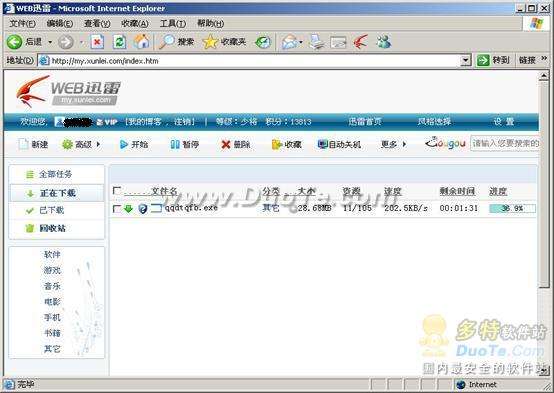
Task: Click the folder bracket icon before qqdtqfb.exe
Action: point(156,208)
